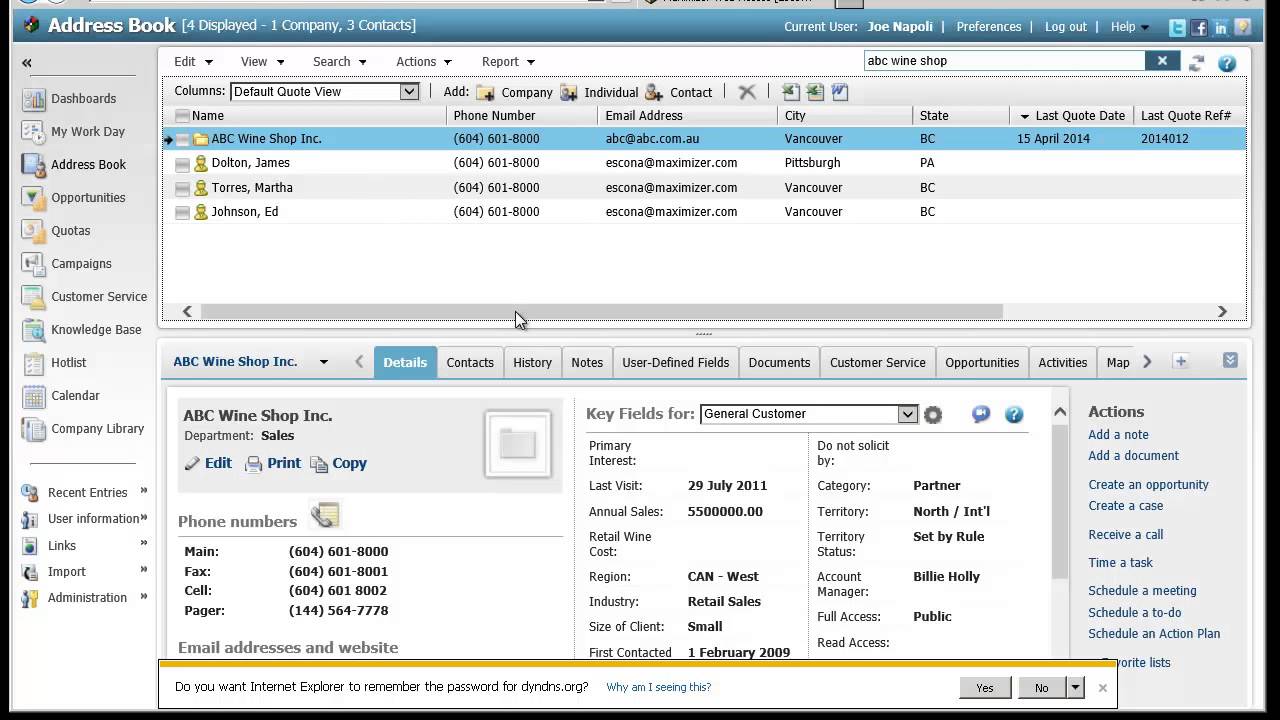1280x720 pixels.
Task: Open help icon next to search refresh
Action: [1227, 63]
